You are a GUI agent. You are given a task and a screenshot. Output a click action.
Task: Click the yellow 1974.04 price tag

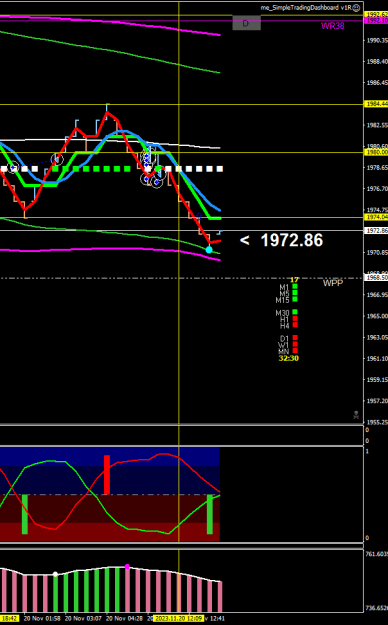point(376,217)
